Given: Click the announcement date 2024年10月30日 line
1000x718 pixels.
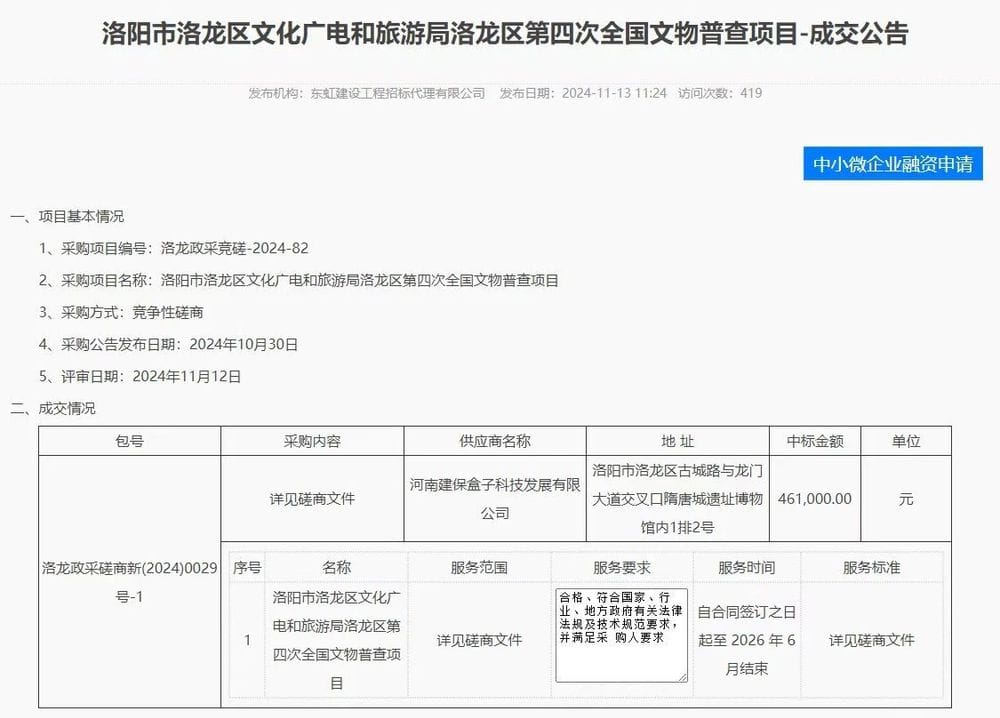Looking at the screenshot, I should coord(168,344).
